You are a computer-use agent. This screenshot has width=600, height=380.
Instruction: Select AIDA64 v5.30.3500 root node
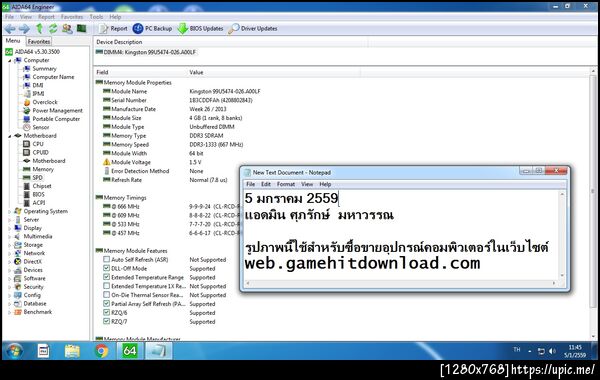coord(33,52)
